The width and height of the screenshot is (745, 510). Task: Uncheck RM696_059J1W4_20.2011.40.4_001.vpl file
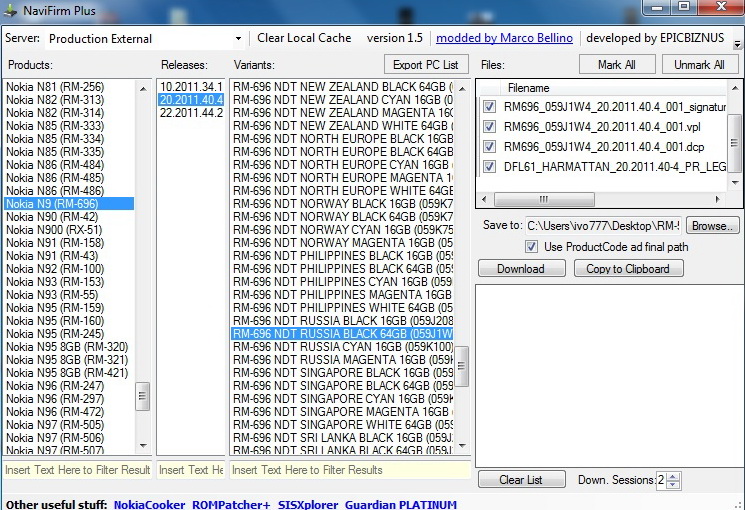click(489, 127)
